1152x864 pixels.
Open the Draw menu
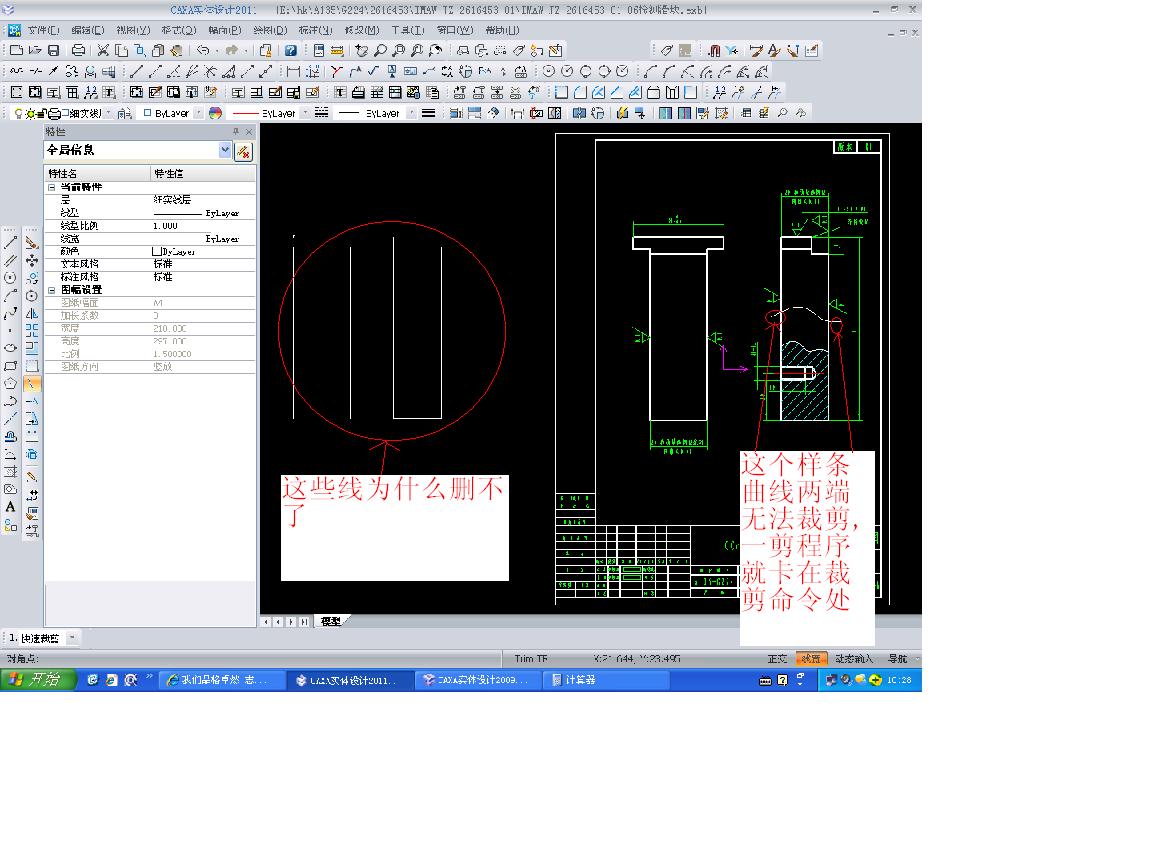[x=270, y=30]
